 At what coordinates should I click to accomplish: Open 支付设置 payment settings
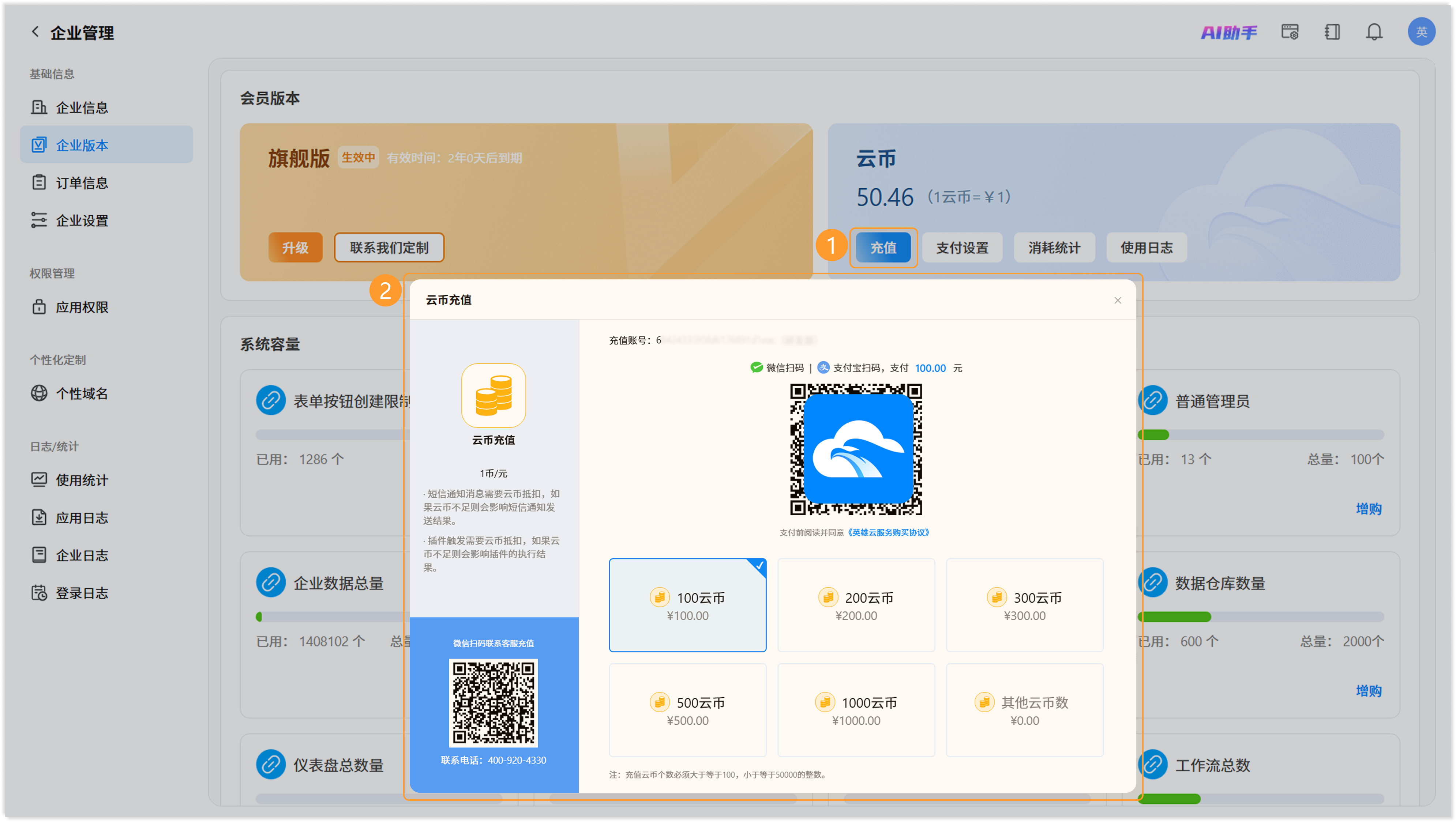click(962, 248)
